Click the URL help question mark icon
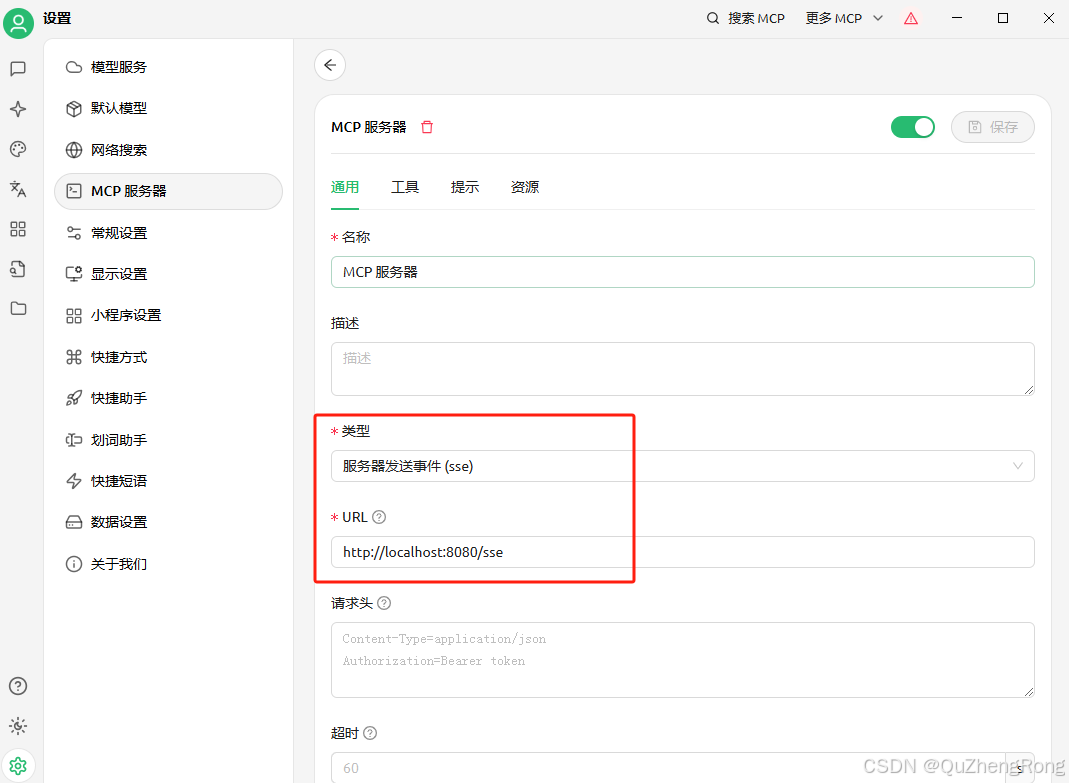The width and height of the screenshot is (1069, 783). [379, 517]
